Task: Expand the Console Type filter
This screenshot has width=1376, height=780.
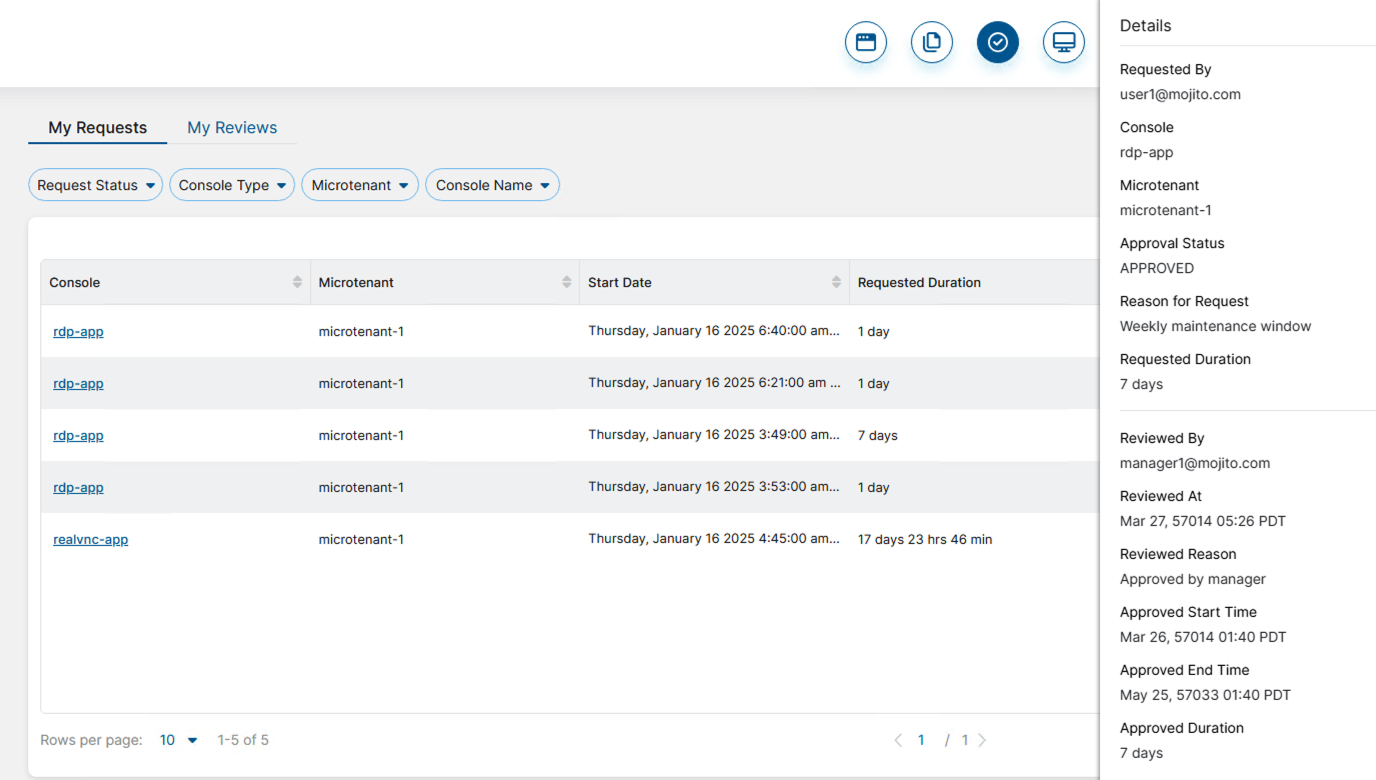Action: point(232,185)
